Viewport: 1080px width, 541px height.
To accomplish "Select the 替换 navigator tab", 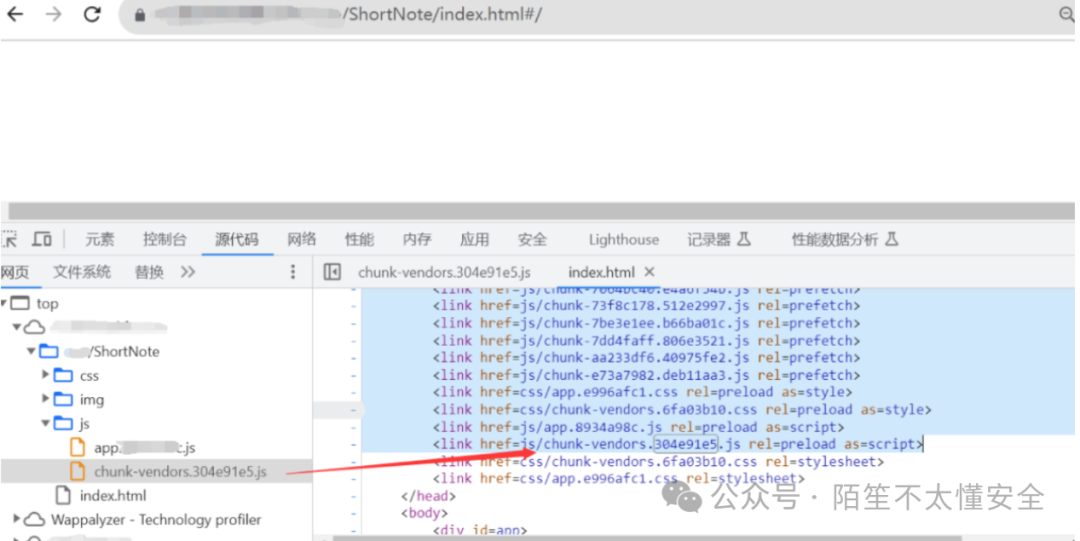I will [x=149, y=272].
